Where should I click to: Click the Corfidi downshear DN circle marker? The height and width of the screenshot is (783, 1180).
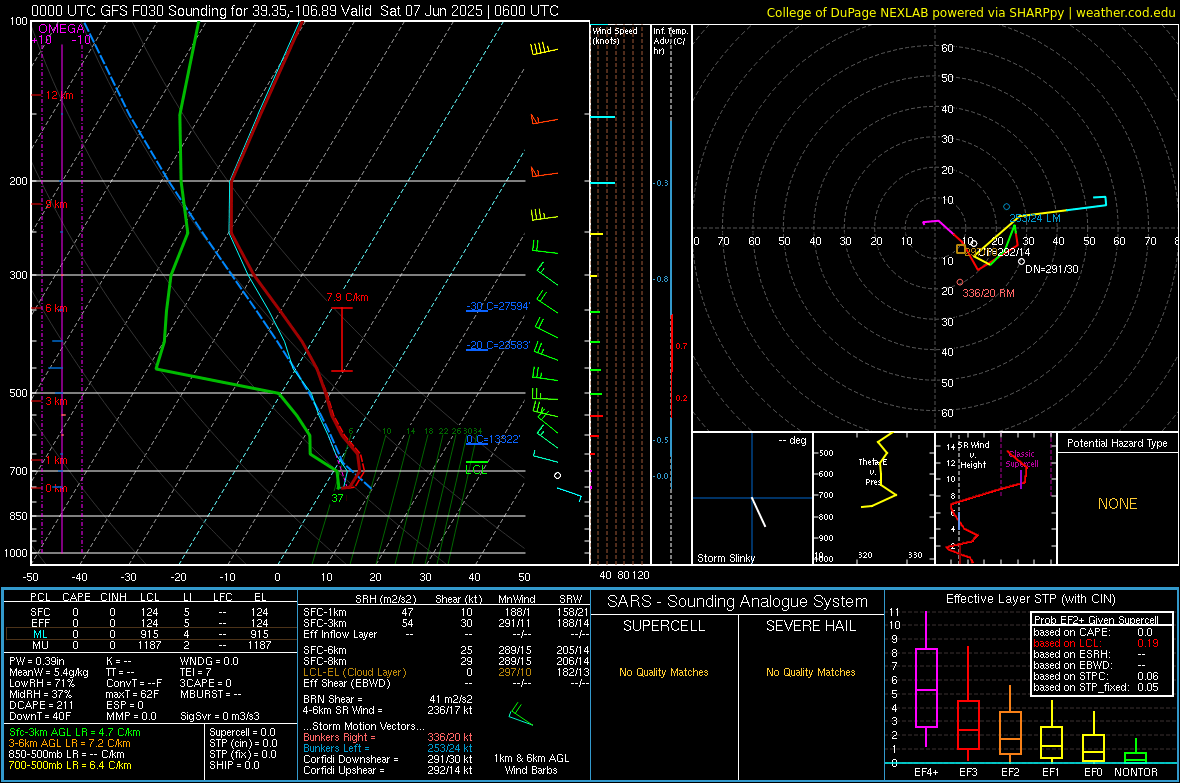1021,261
